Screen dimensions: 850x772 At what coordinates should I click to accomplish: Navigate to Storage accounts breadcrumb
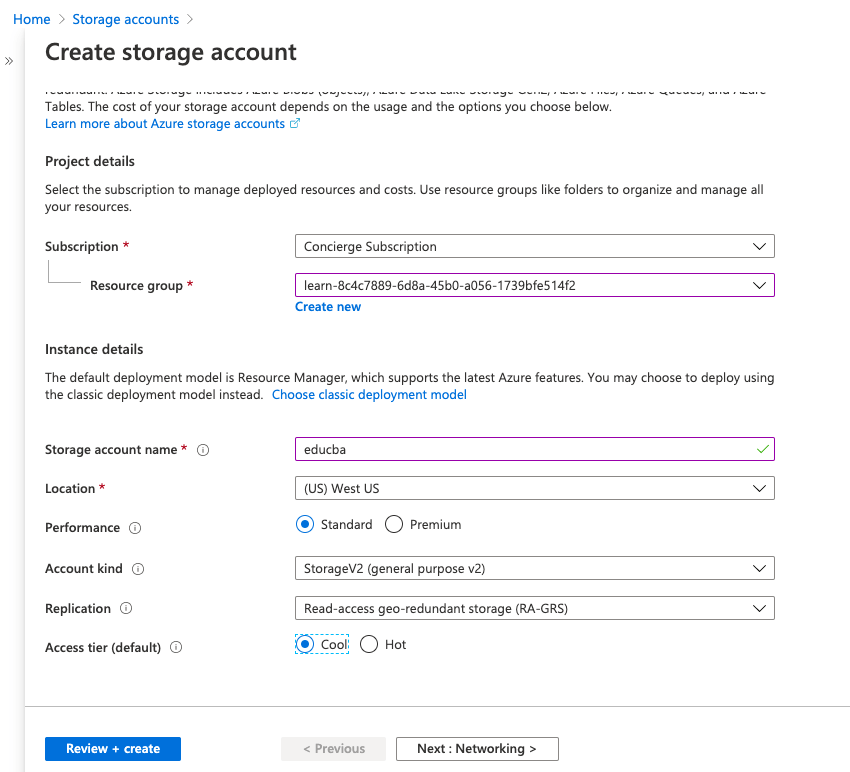click(126, 19)
